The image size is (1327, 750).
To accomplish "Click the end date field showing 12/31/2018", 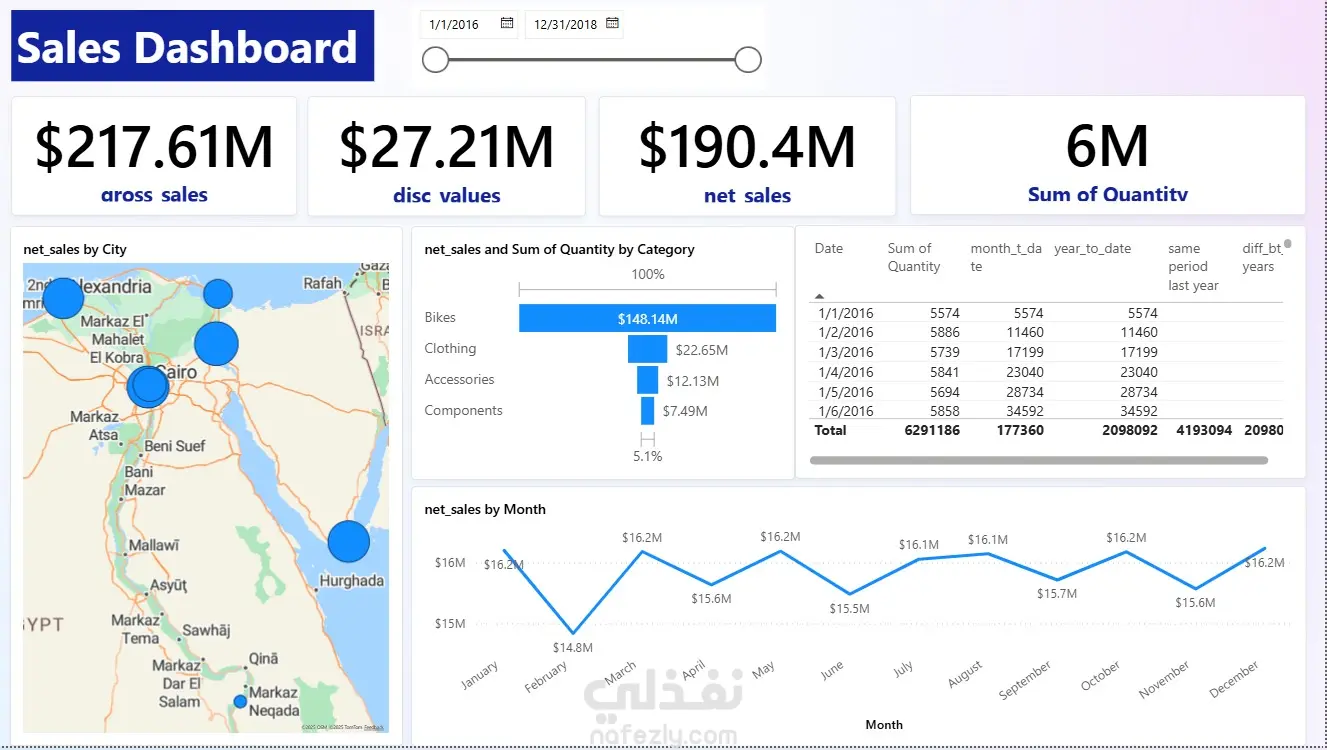I will (574, 24).
